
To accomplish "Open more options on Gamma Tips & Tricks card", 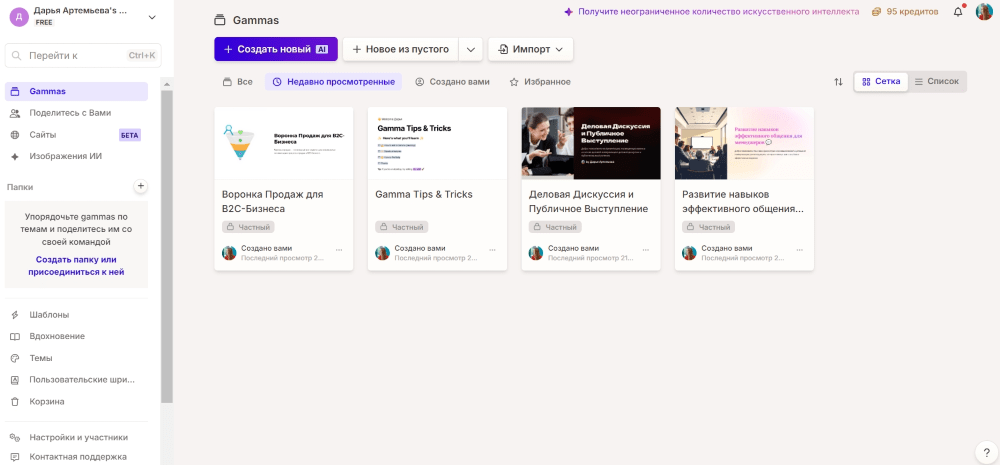I will pyautogui.click(x=492, y=250).
